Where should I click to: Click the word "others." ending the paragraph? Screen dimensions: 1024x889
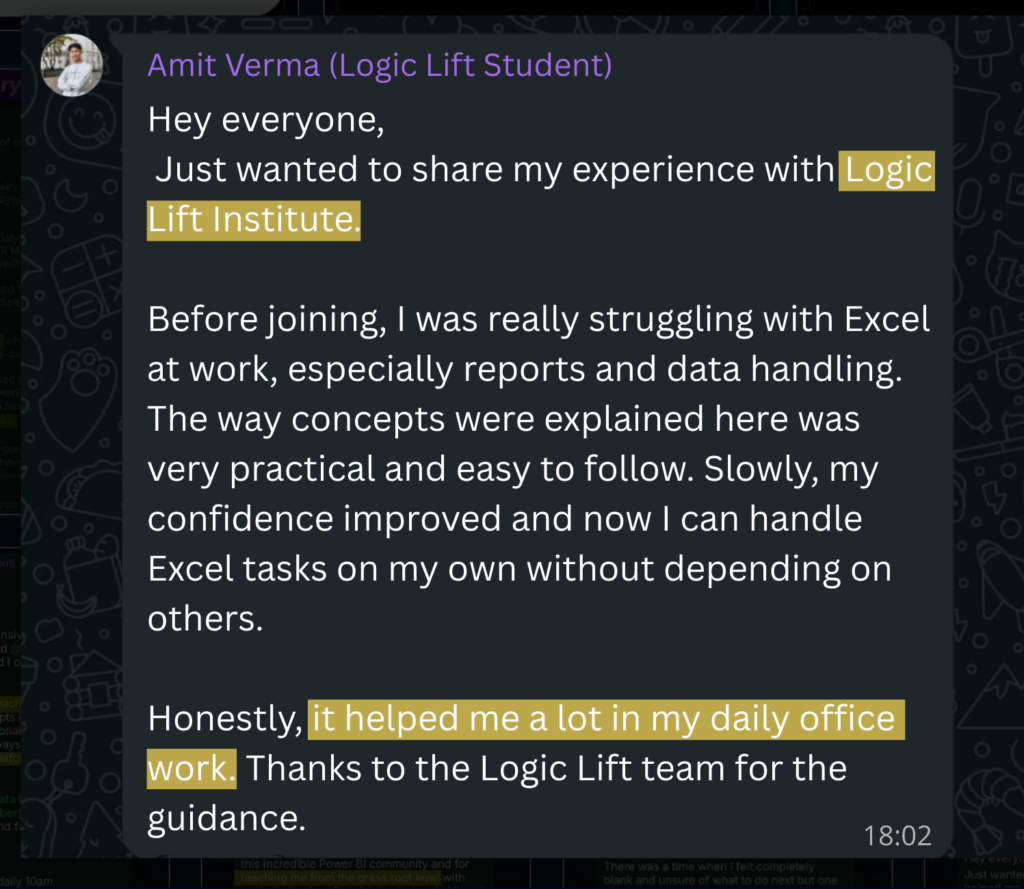point(204,618)
